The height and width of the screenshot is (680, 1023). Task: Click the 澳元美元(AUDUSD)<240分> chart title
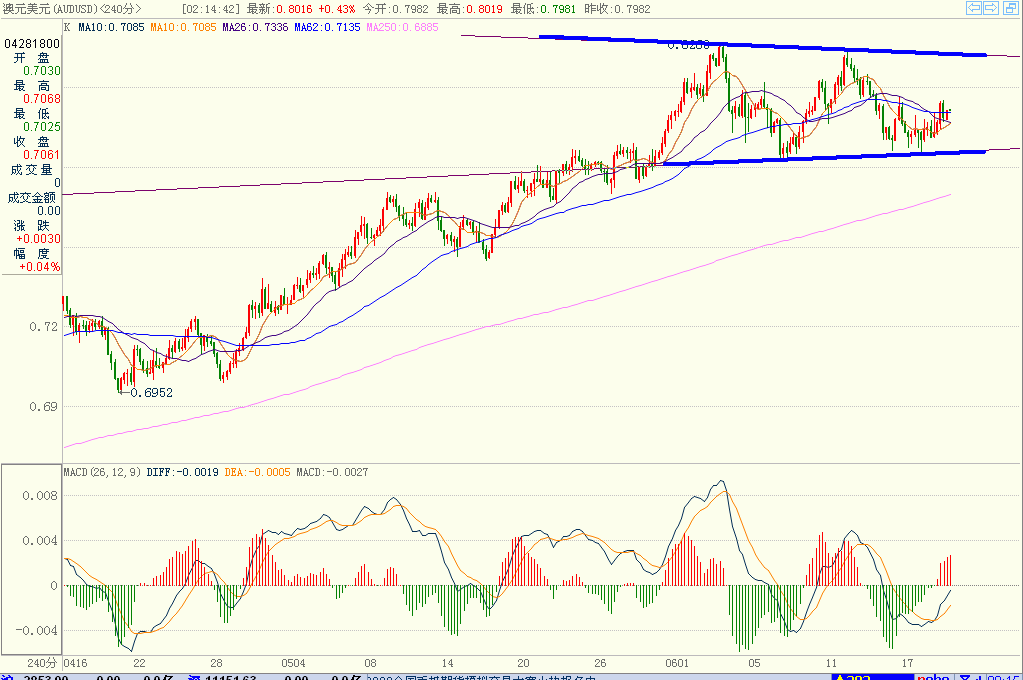point(72,8)
